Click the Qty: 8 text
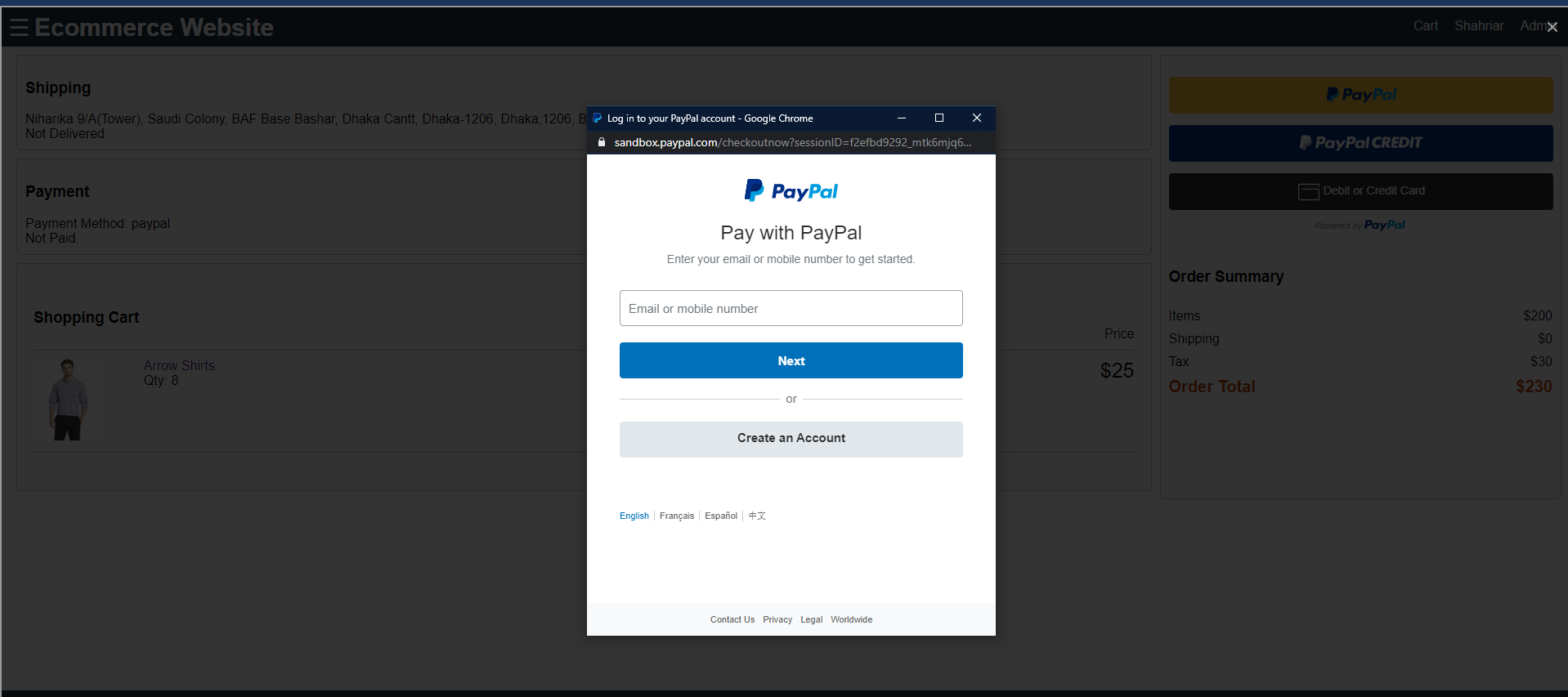Screen dimensions: 1568x697 [x=161, y=381]
